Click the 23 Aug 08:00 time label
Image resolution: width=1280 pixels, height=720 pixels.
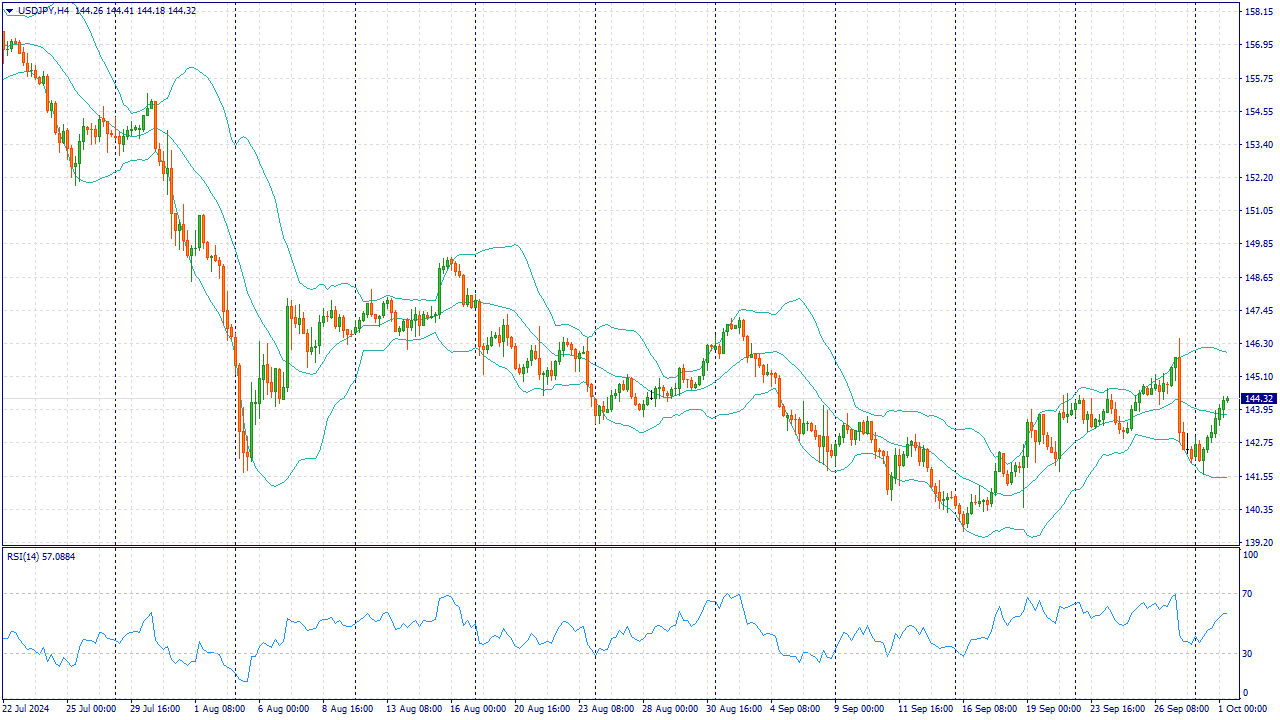coord(606,708)
